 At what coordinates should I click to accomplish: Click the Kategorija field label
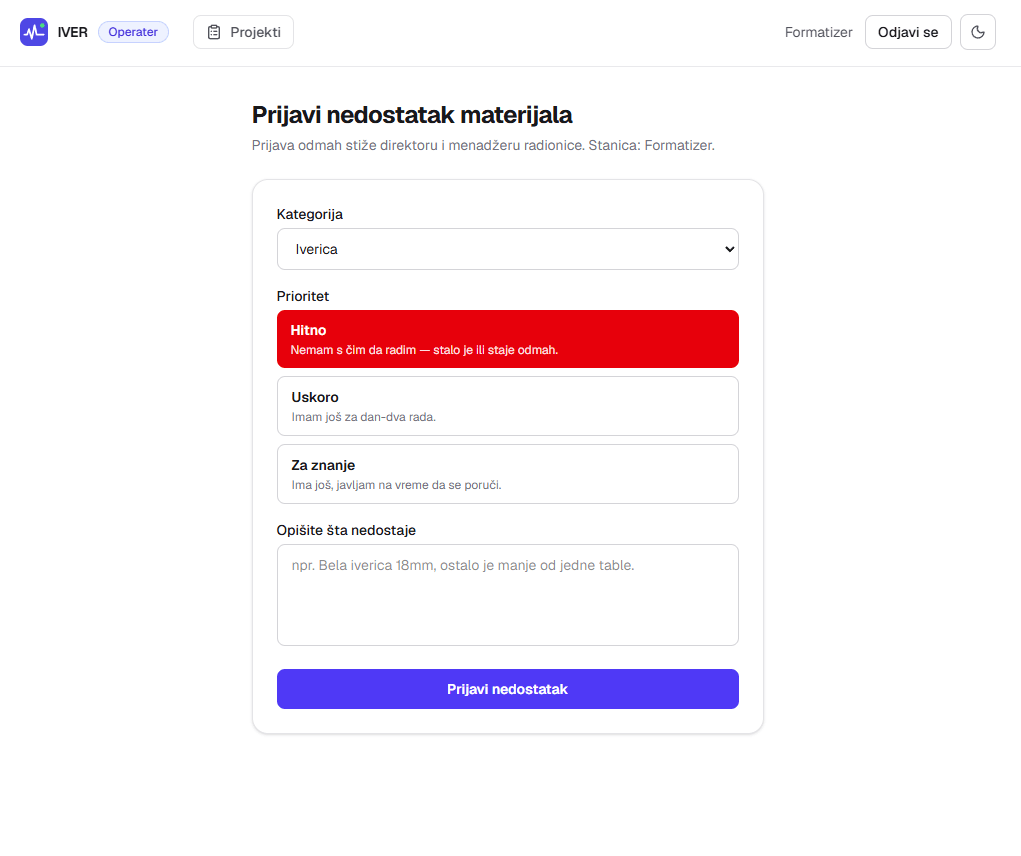[x=309, y=214]
